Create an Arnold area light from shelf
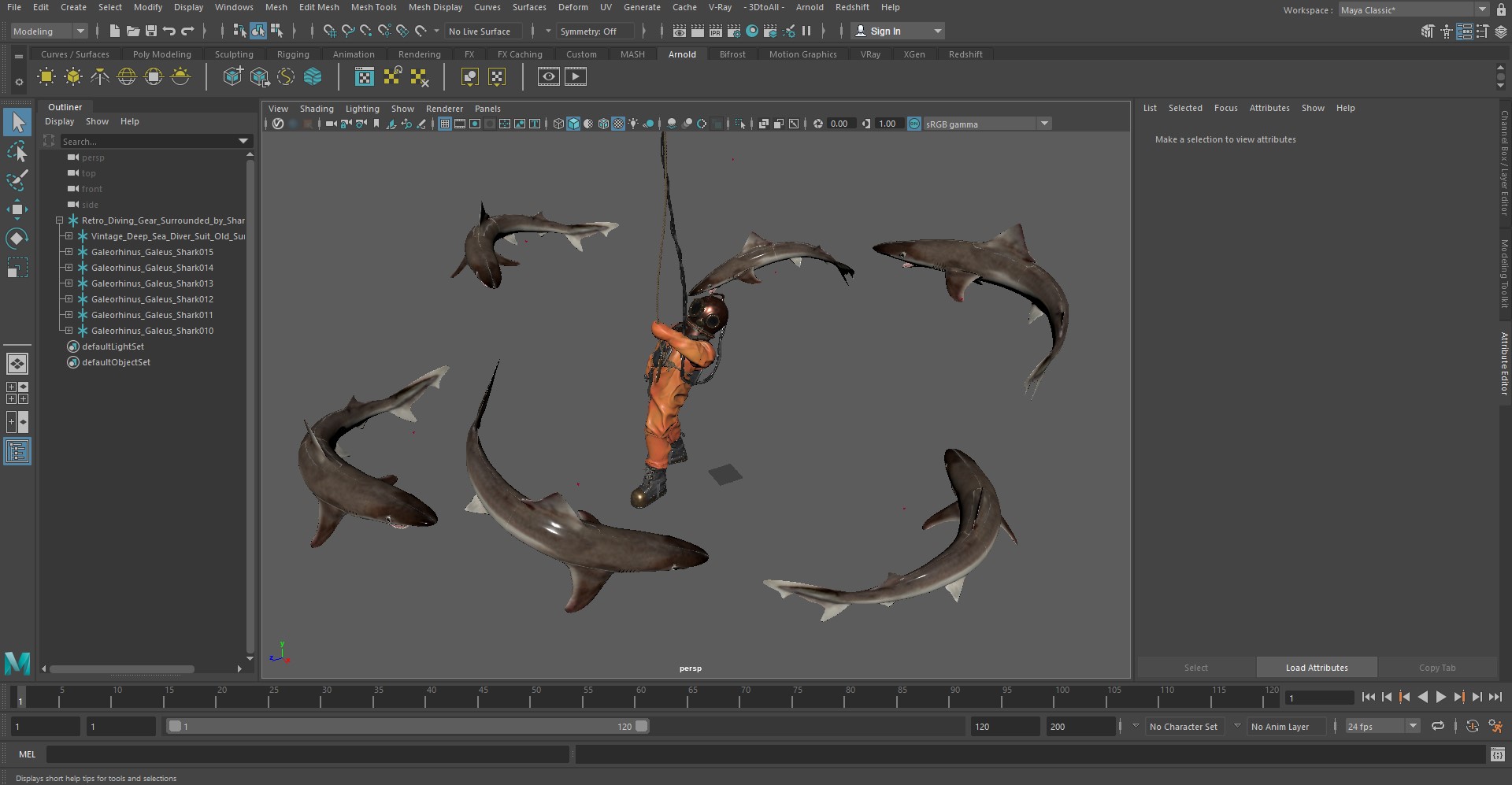Viewport: 1512px width, 785px height. click(46, 76)
